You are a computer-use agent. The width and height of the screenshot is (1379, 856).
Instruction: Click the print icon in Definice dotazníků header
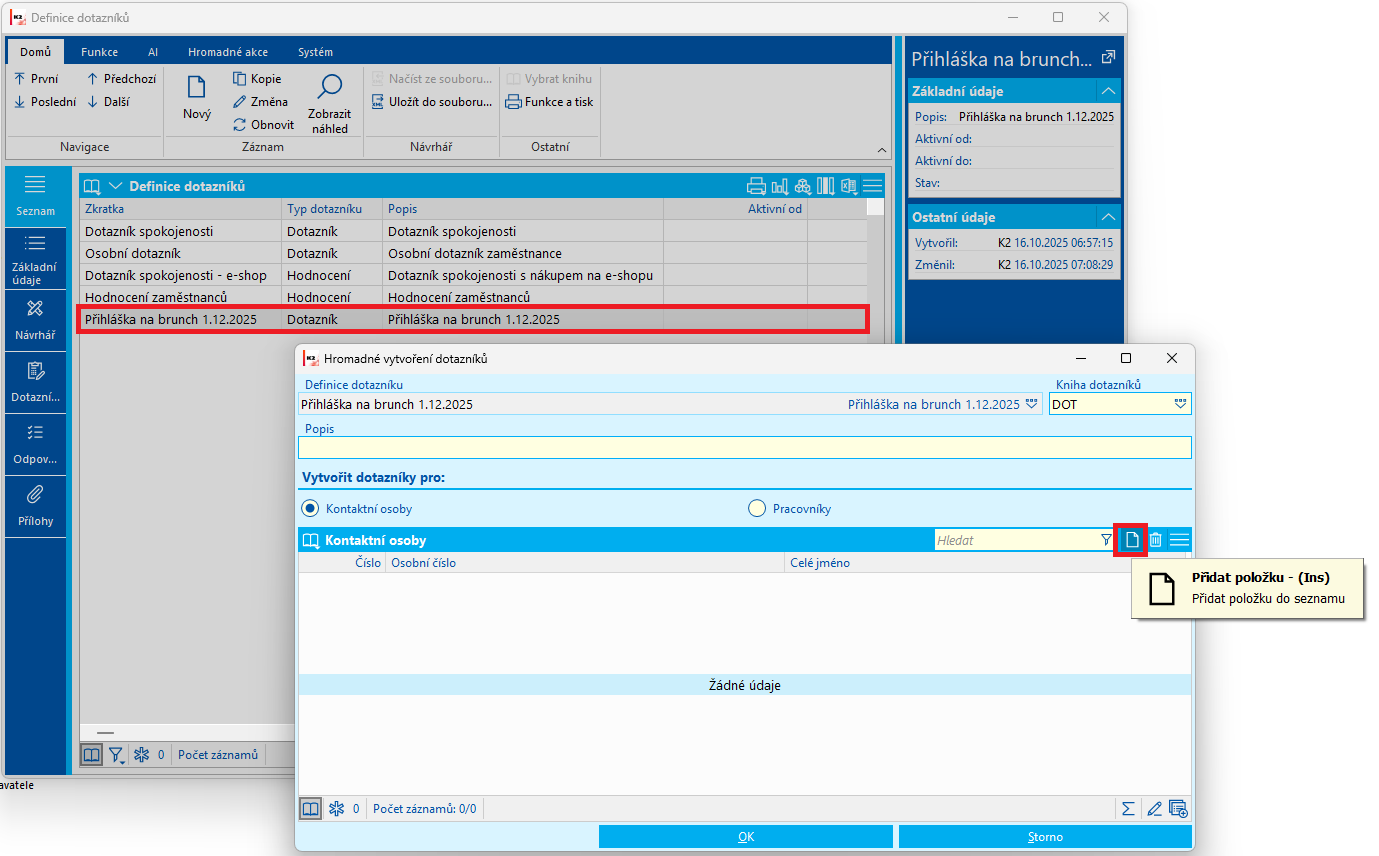point(756,186)
